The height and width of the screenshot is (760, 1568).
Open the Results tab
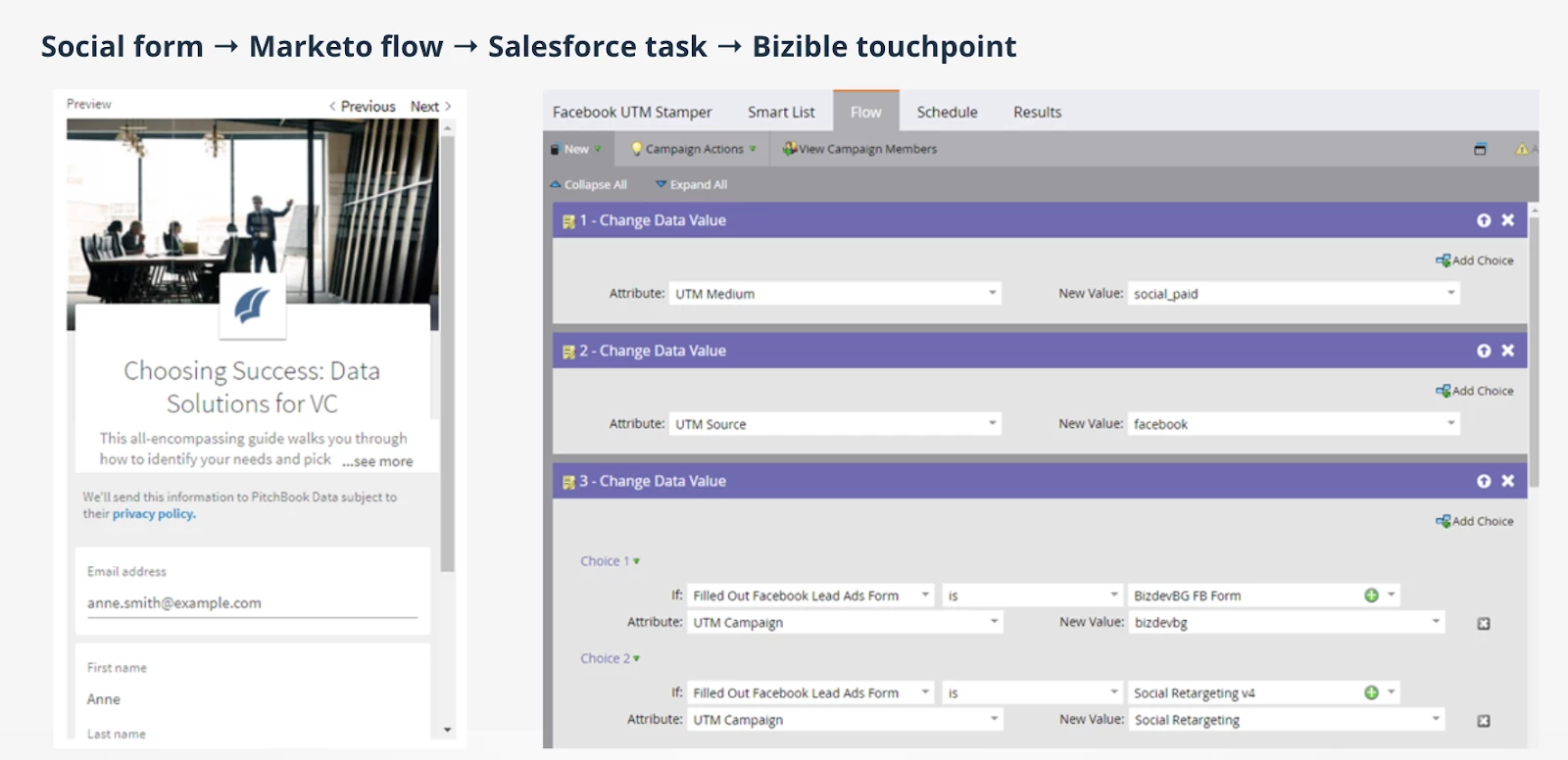(1038, 113)
